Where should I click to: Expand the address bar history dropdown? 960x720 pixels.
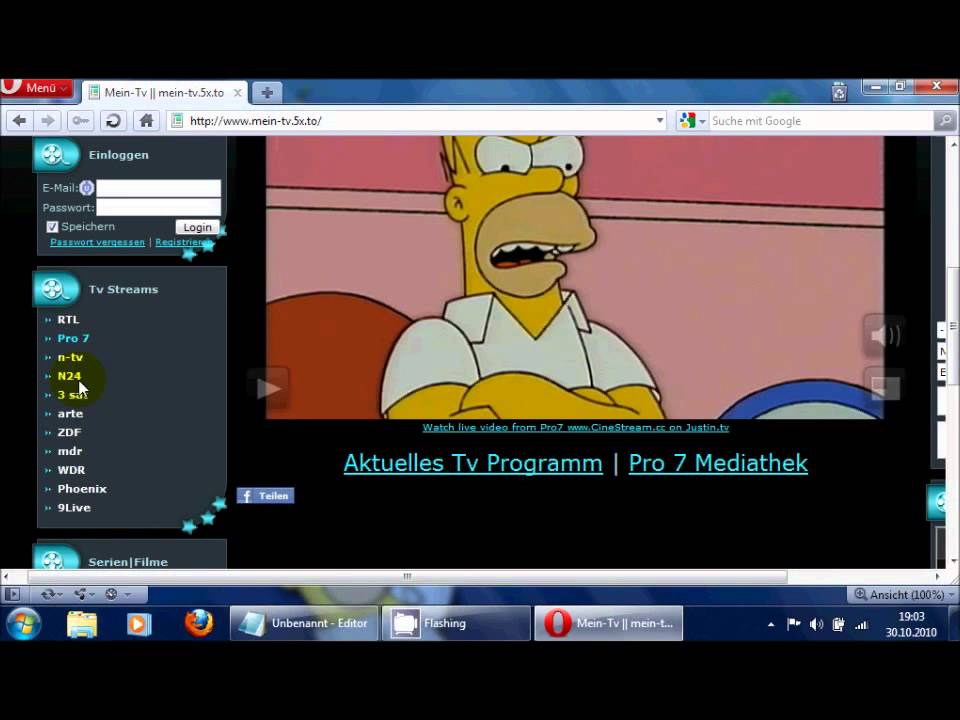pos(660,121)
